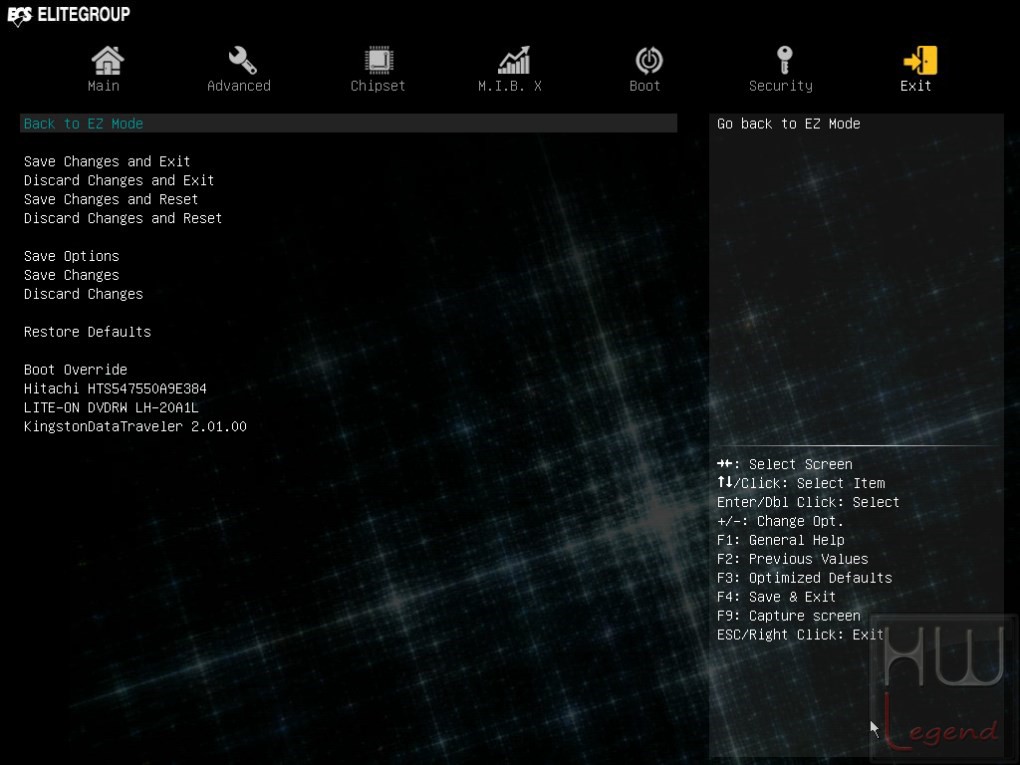1020x765 pixels.
Task: Open the M.I.B. X chart icon
Action: pos(513,60)
